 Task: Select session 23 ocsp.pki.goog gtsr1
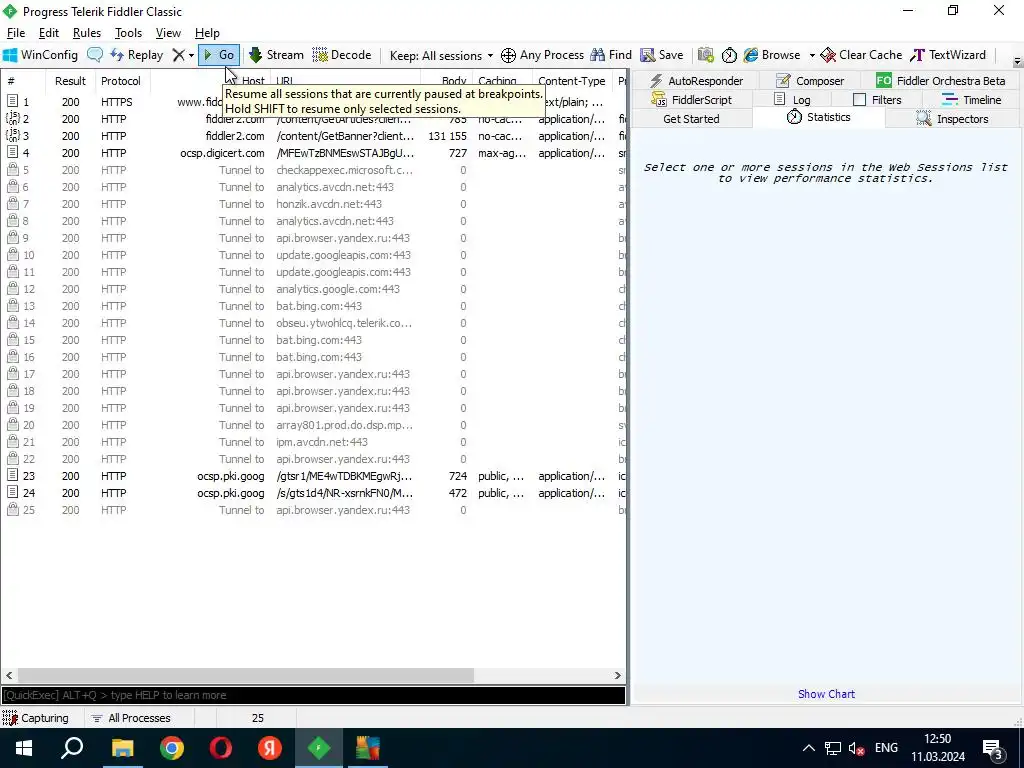(313, 476)
